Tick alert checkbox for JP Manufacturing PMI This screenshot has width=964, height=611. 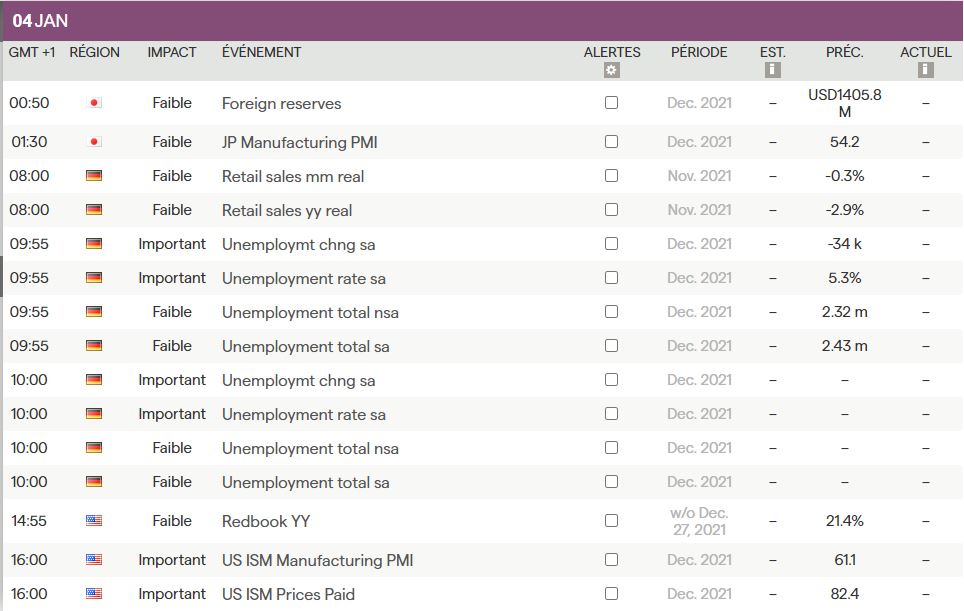point(611,142)
